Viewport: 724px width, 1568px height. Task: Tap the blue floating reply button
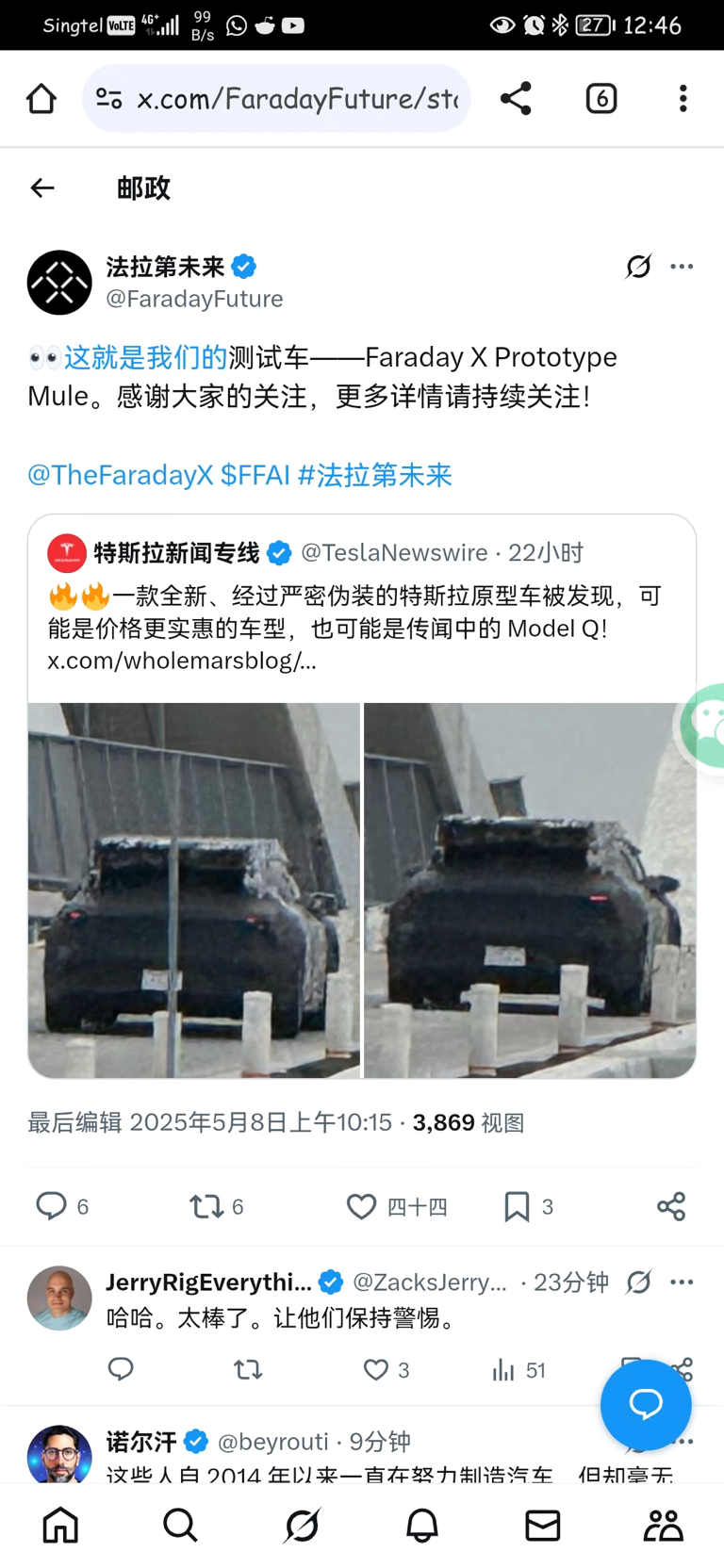tap(646, 1404)
